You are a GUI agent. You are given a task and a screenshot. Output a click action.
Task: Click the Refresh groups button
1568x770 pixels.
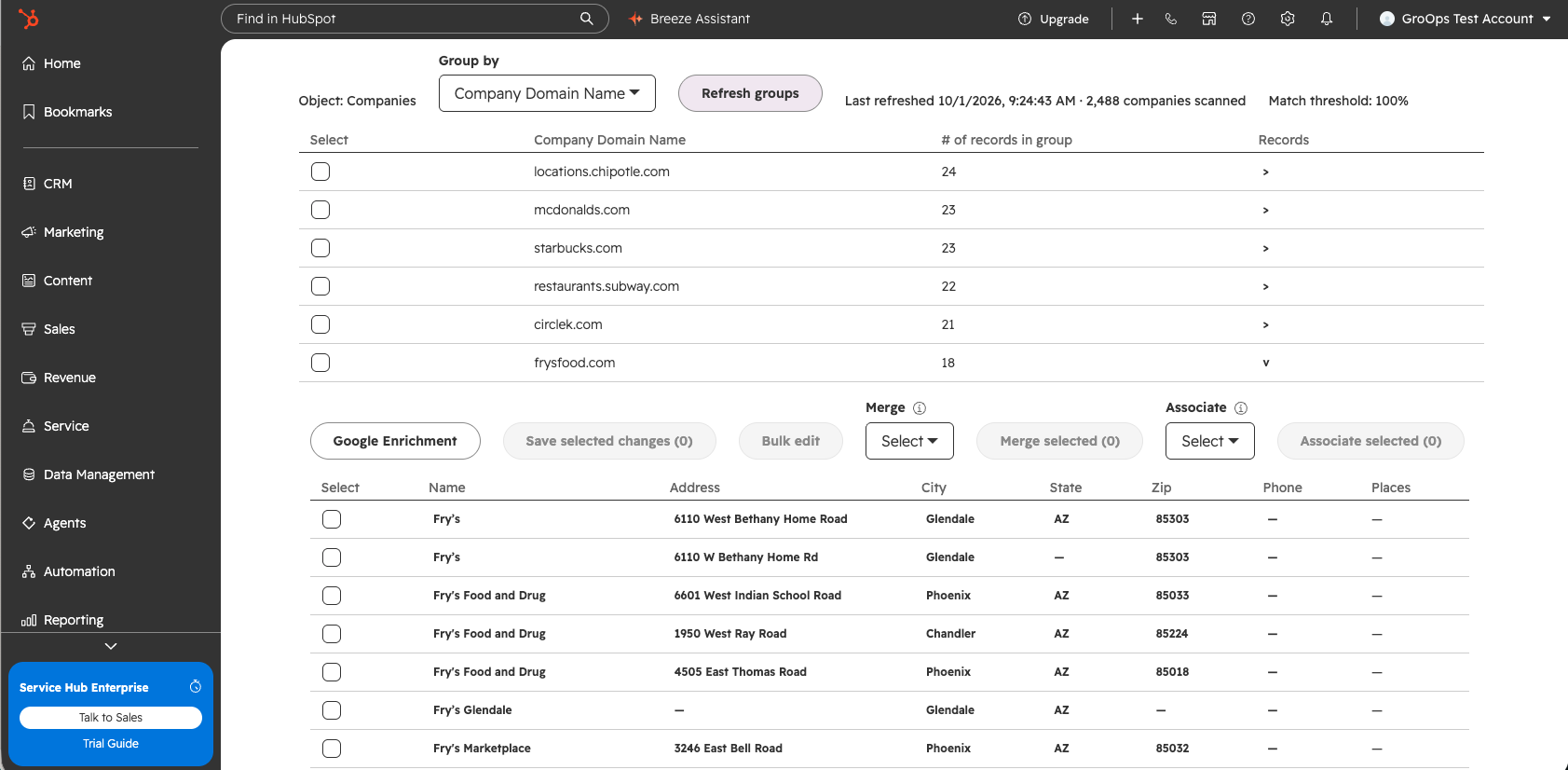tap(750, 93)
